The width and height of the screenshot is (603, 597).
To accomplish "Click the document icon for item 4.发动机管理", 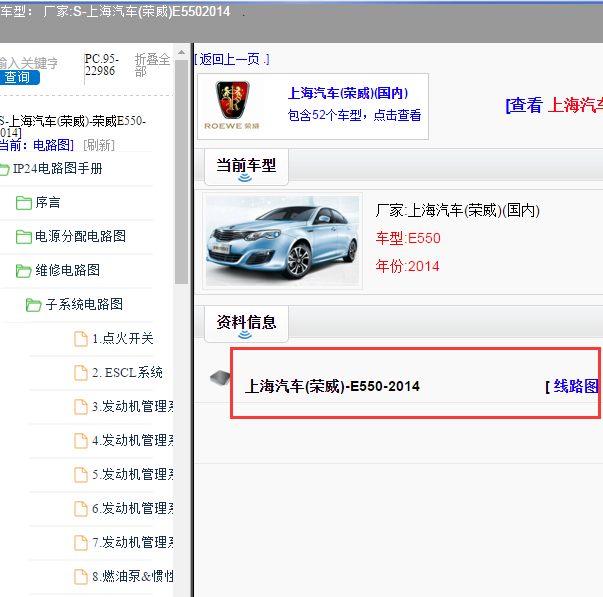I will [x=81, y=440].
